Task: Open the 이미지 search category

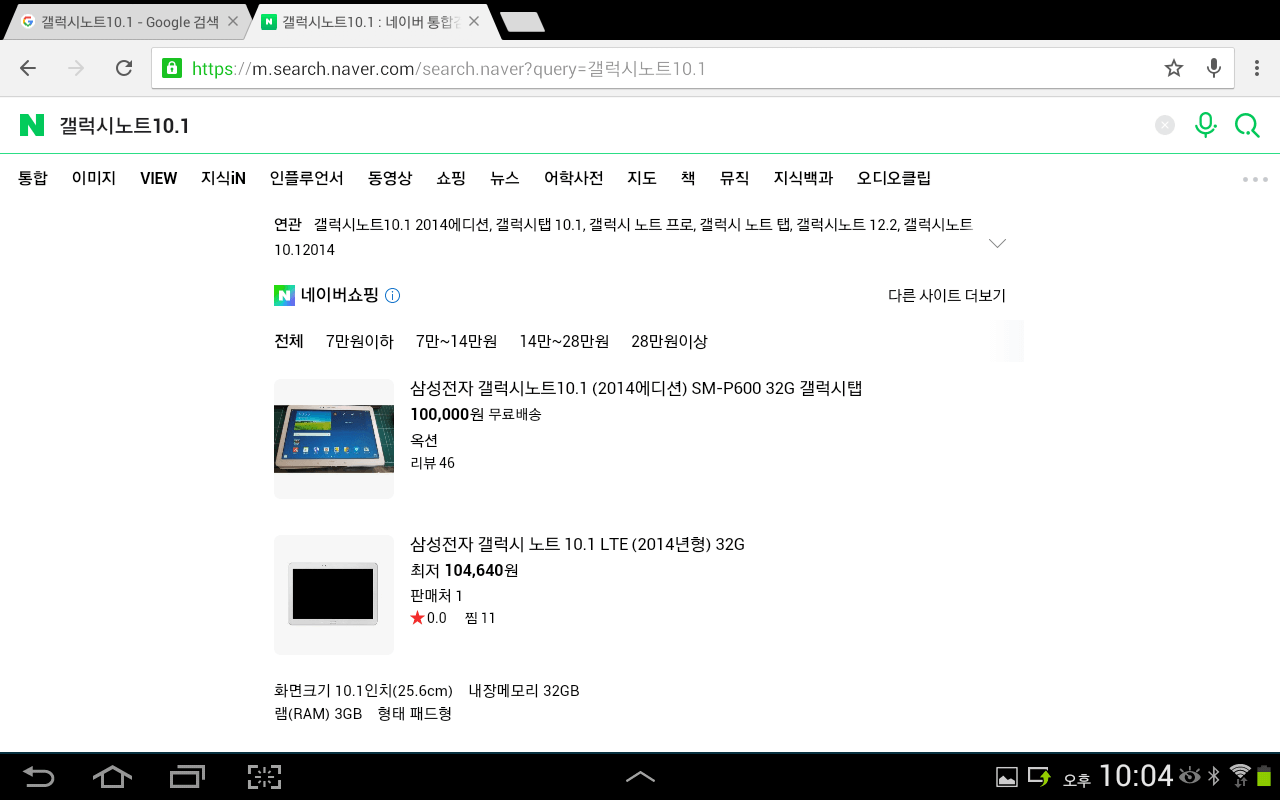Action: point(93,178)
